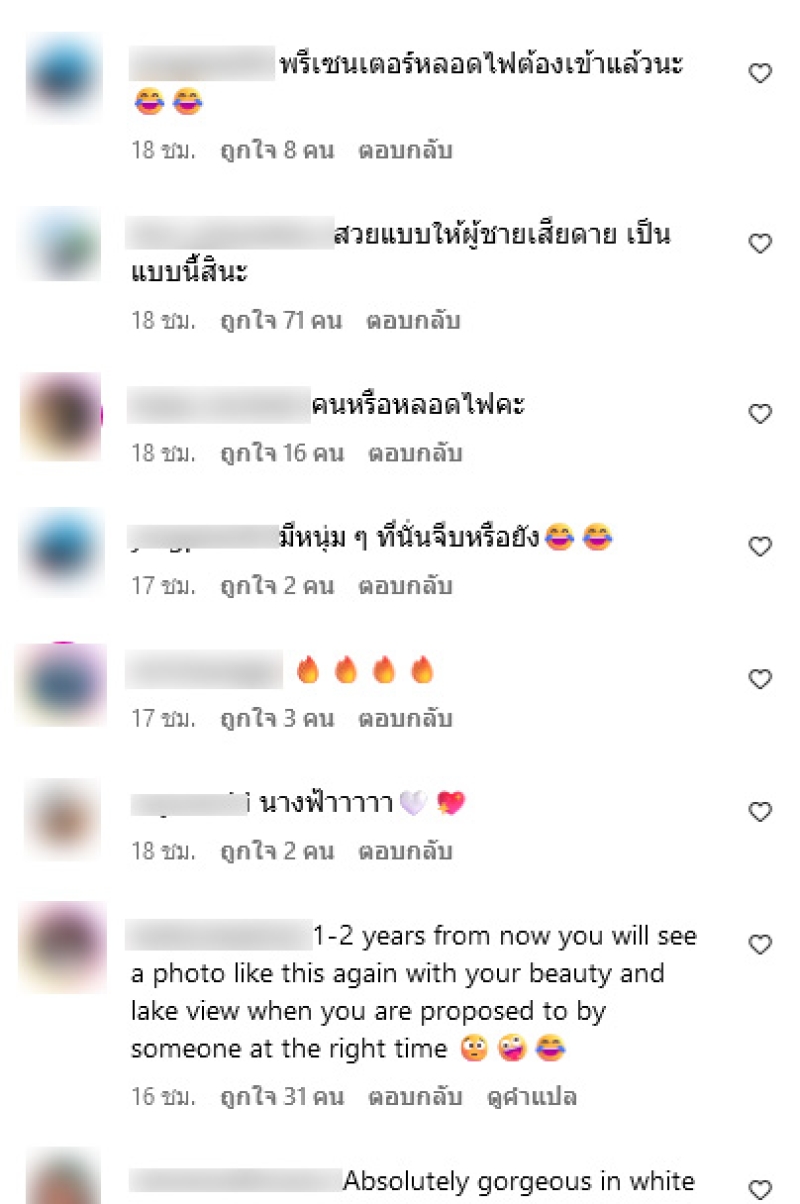Reply to the comment with 71 likes
This screenshot has width=800, height=1204.
point(415,321)
